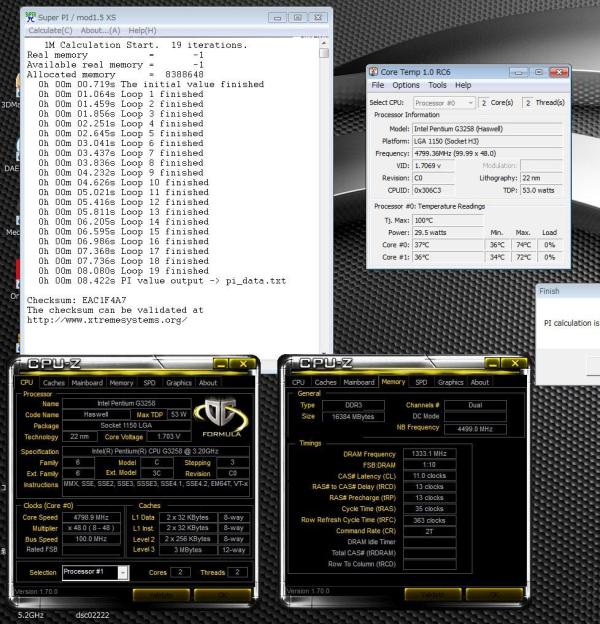Switch to CPU tab in right CPU-Z
This screenshot has height=624, width=600.
pos(298,382)
